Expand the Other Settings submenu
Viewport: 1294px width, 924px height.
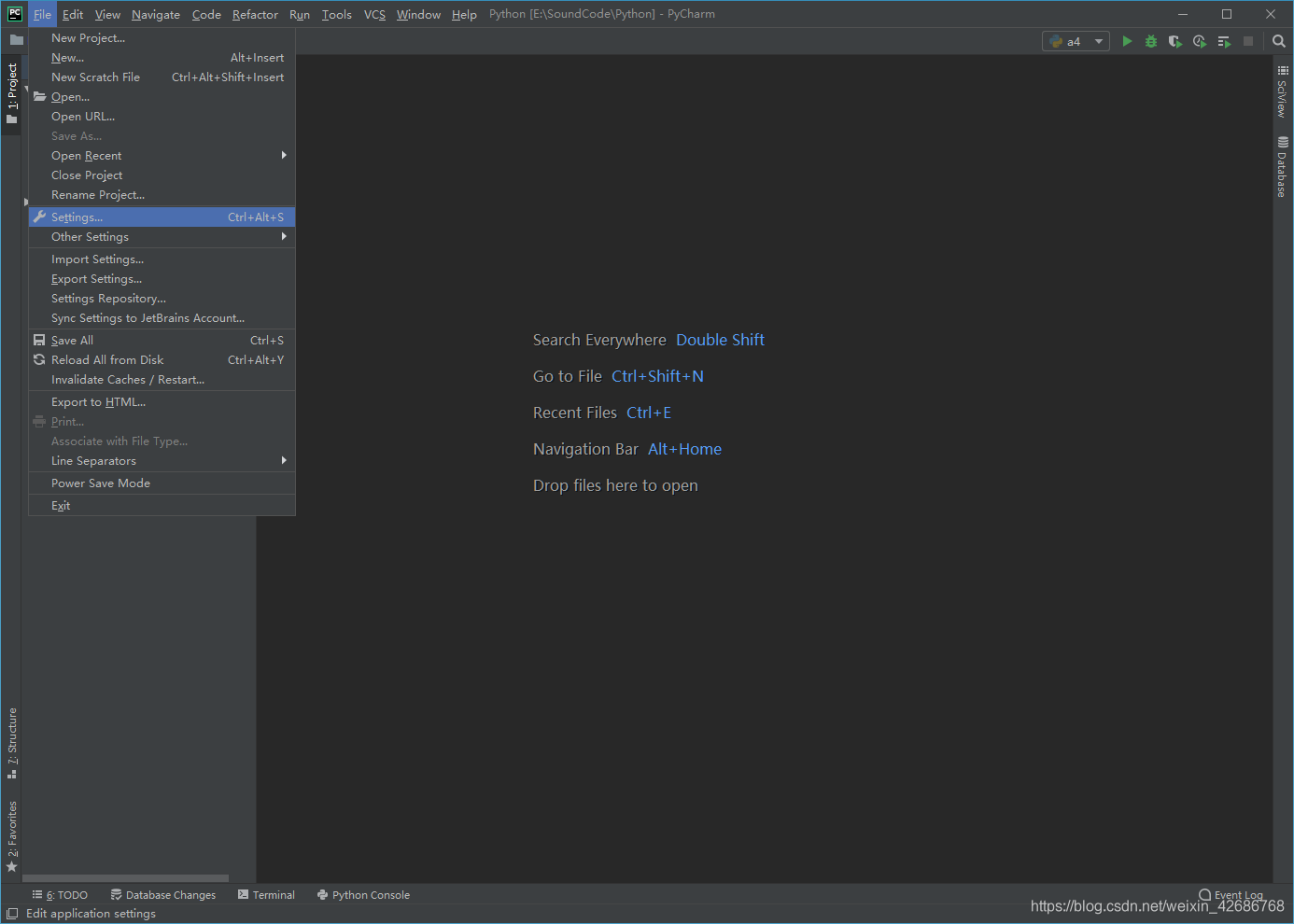click(162, 237)
